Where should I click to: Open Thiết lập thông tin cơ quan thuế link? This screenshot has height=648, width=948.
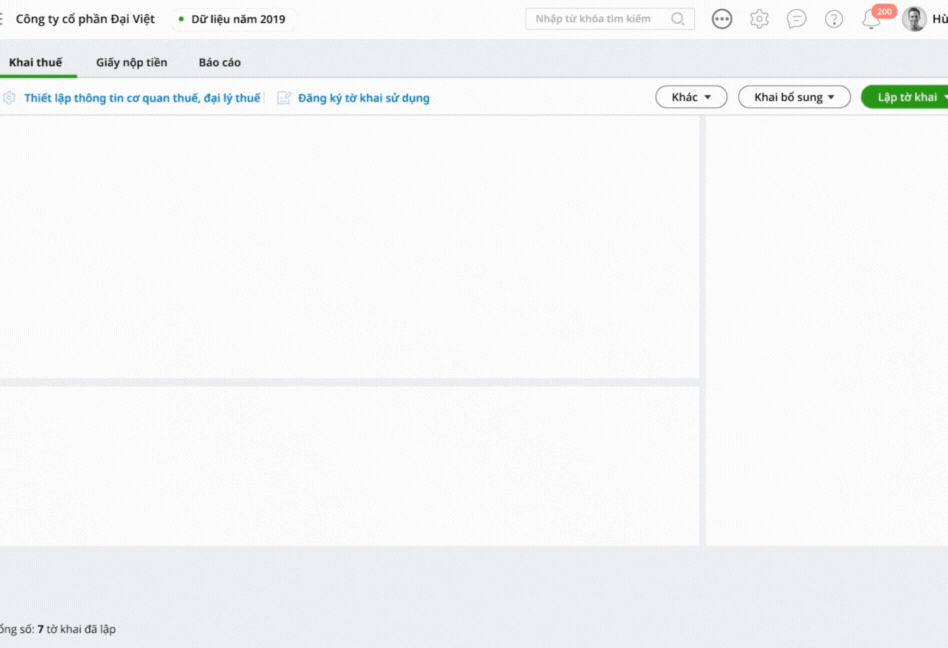[142, 98]
